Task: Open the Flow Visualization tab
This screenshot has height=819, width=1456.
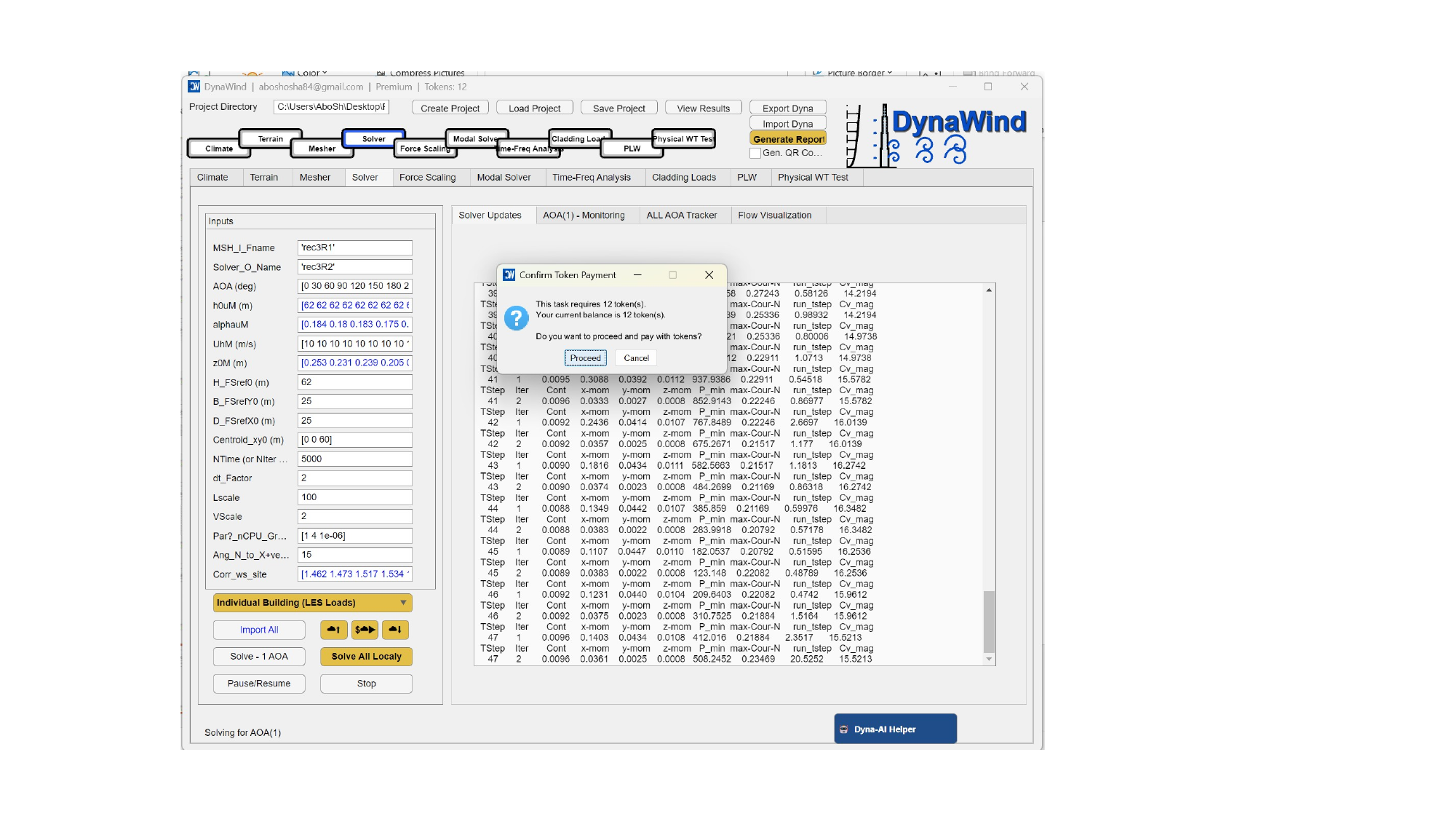Action: coord(774,215)
